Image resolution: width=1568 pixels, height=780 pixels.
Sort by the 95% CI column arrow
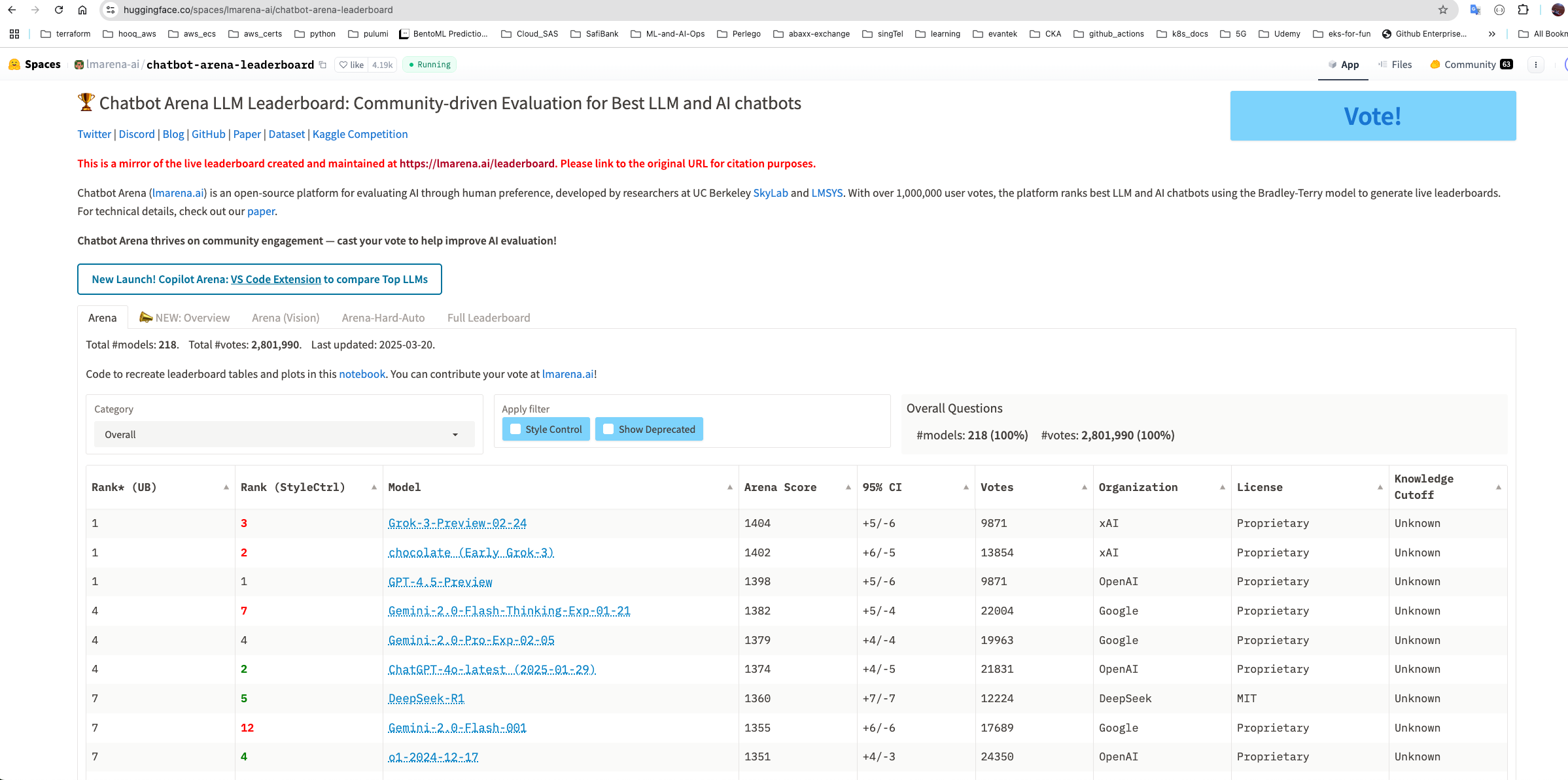[966, 487]
